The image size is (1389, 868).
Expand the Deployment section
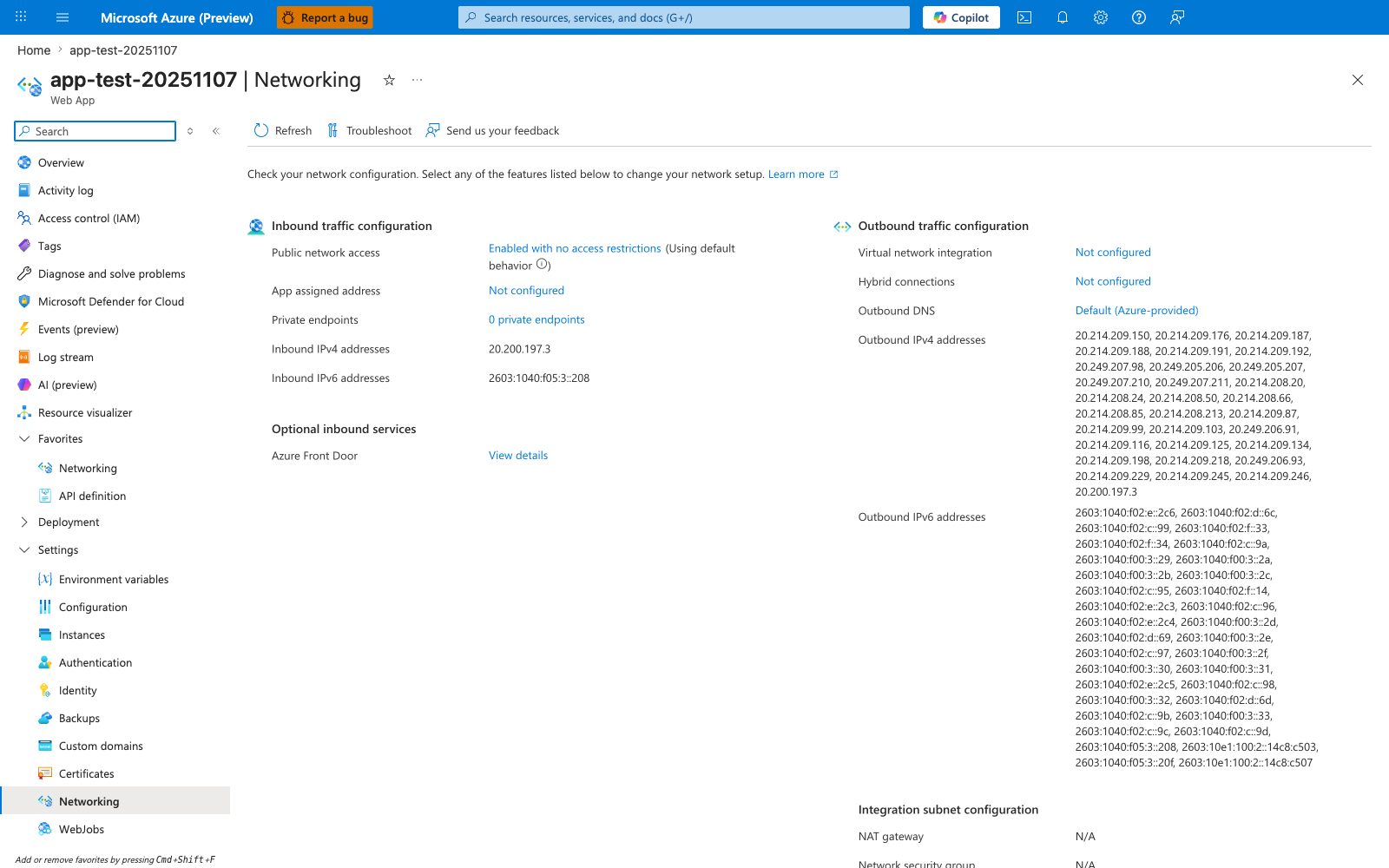coord(24,522)
